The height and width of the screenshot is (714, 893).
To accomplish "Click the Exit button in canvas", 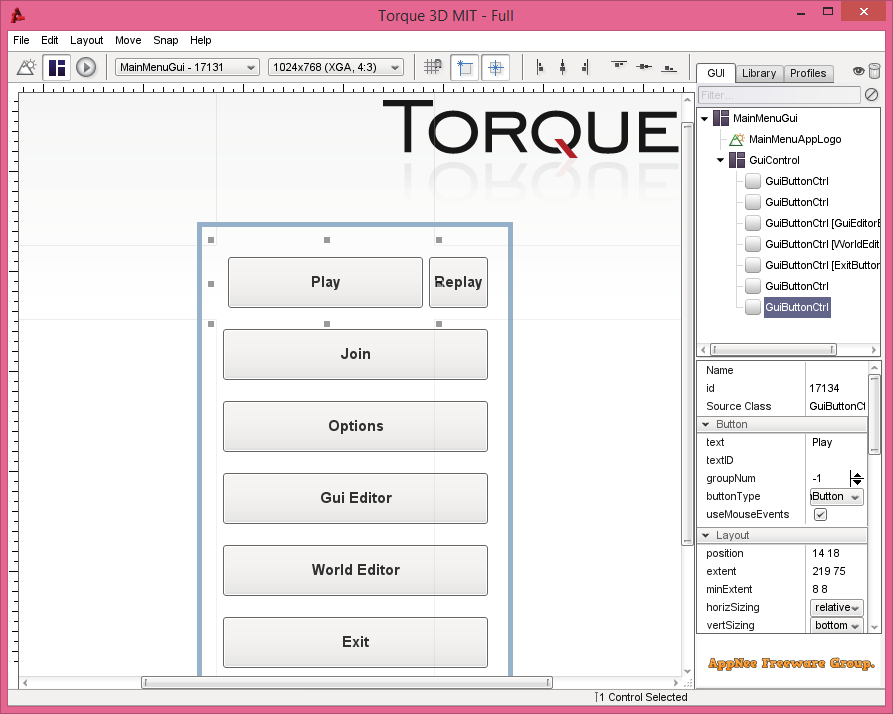I will [x=355, y=642].
